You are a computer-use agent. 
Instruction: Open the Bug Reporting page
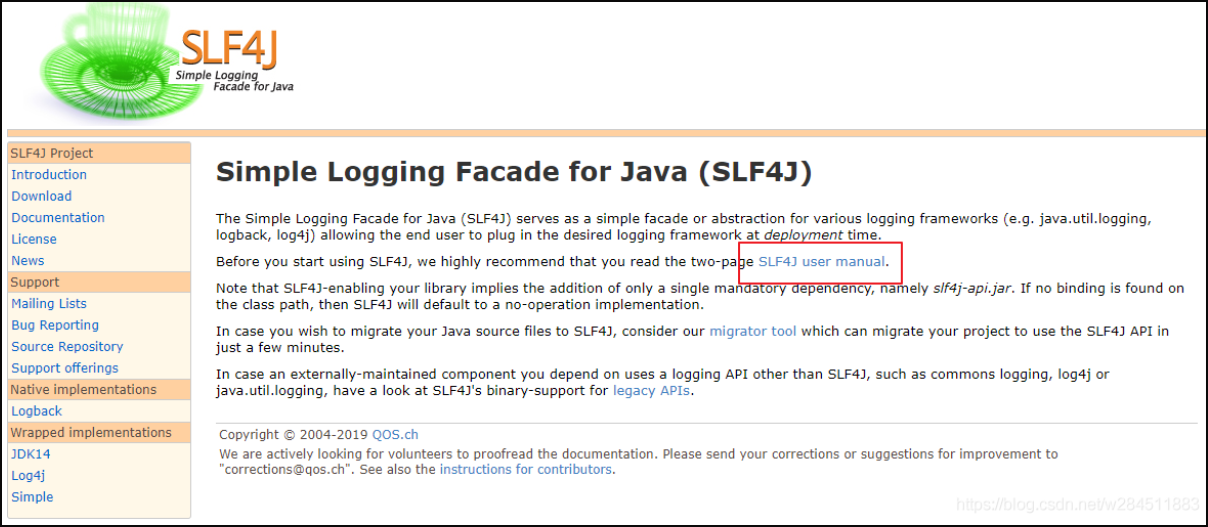[55, 325]
